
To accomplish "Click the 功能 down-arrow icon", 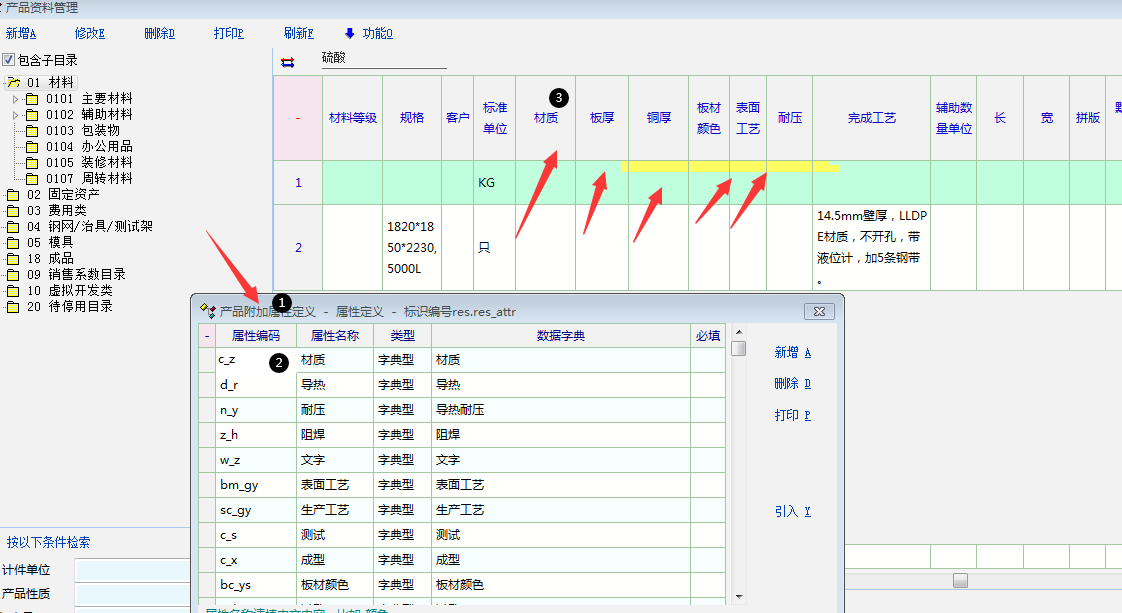I will [349, 33].
